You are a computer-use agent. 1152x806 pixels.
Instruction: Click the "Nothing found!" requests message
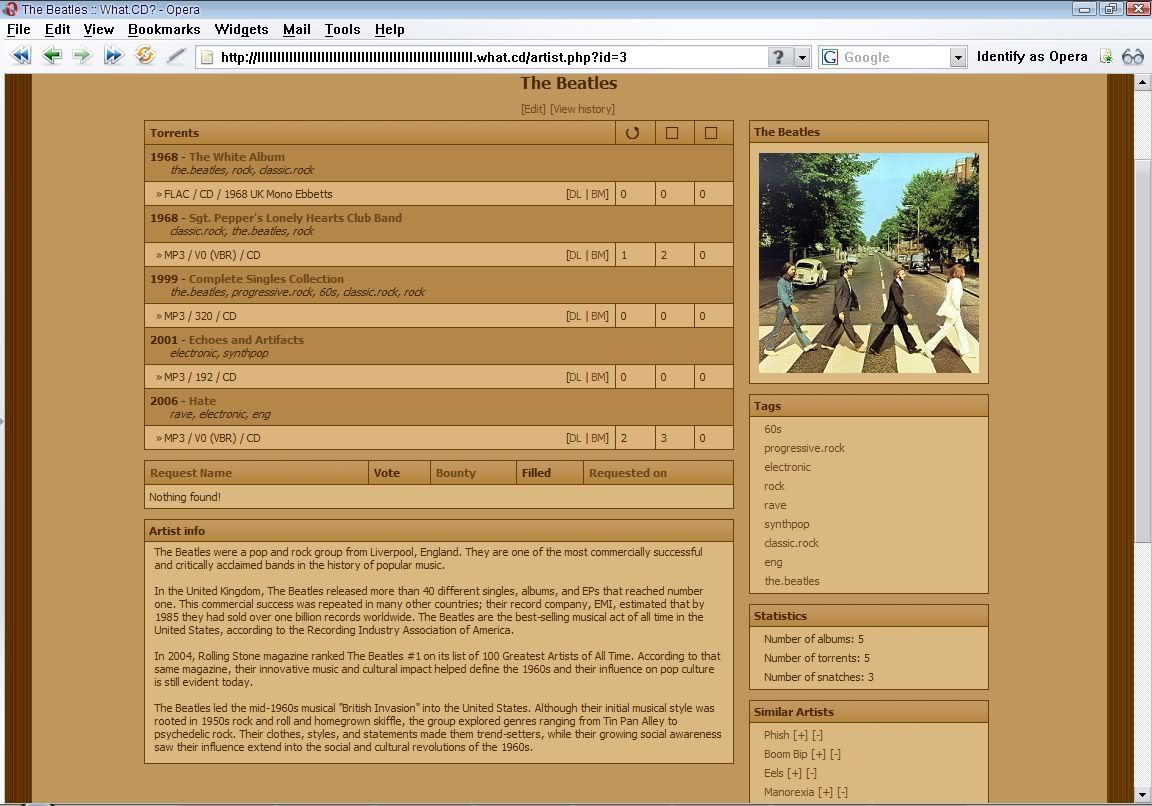pos(184,497)
